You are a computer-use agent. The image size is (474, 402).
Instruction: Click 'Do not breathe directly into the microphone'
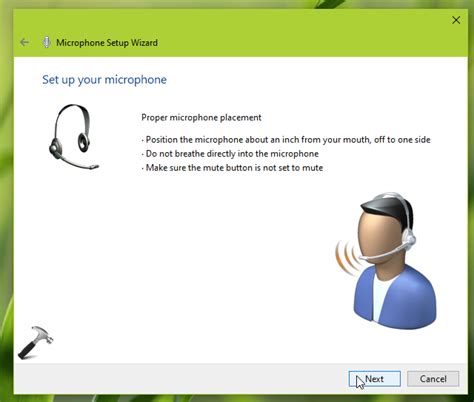tap(230, 154)
